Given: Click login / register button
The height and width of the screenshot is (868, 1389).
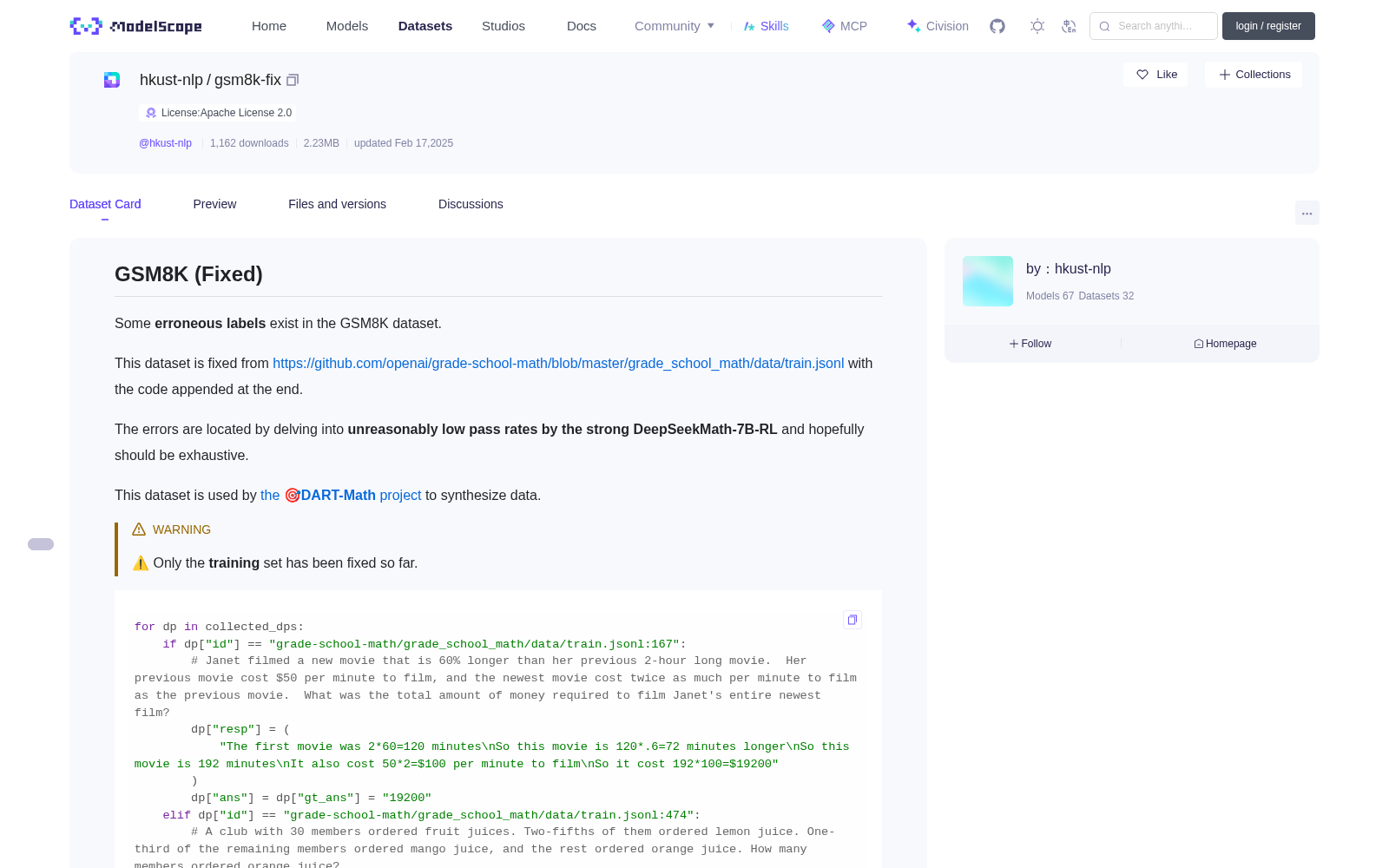Looking at the screenshot, I should click(1268, 26).
